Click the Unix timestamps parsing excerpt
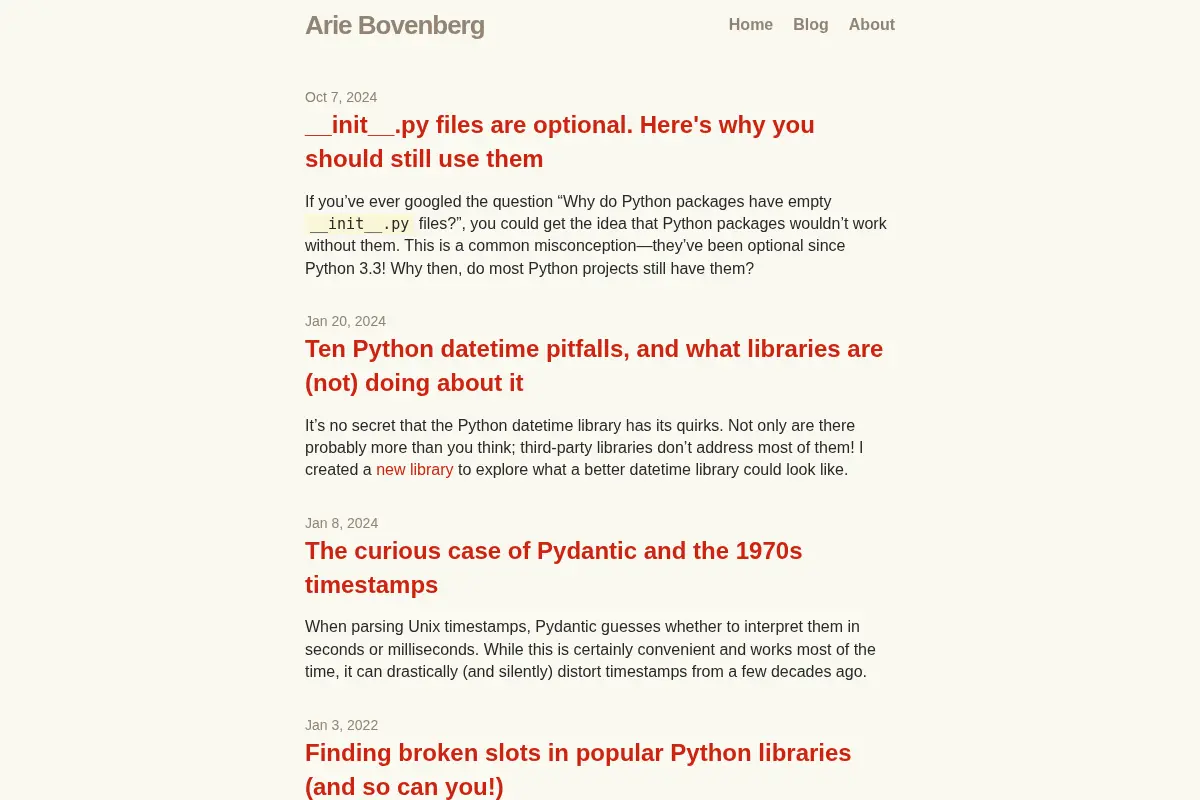 tap(590, 649)
